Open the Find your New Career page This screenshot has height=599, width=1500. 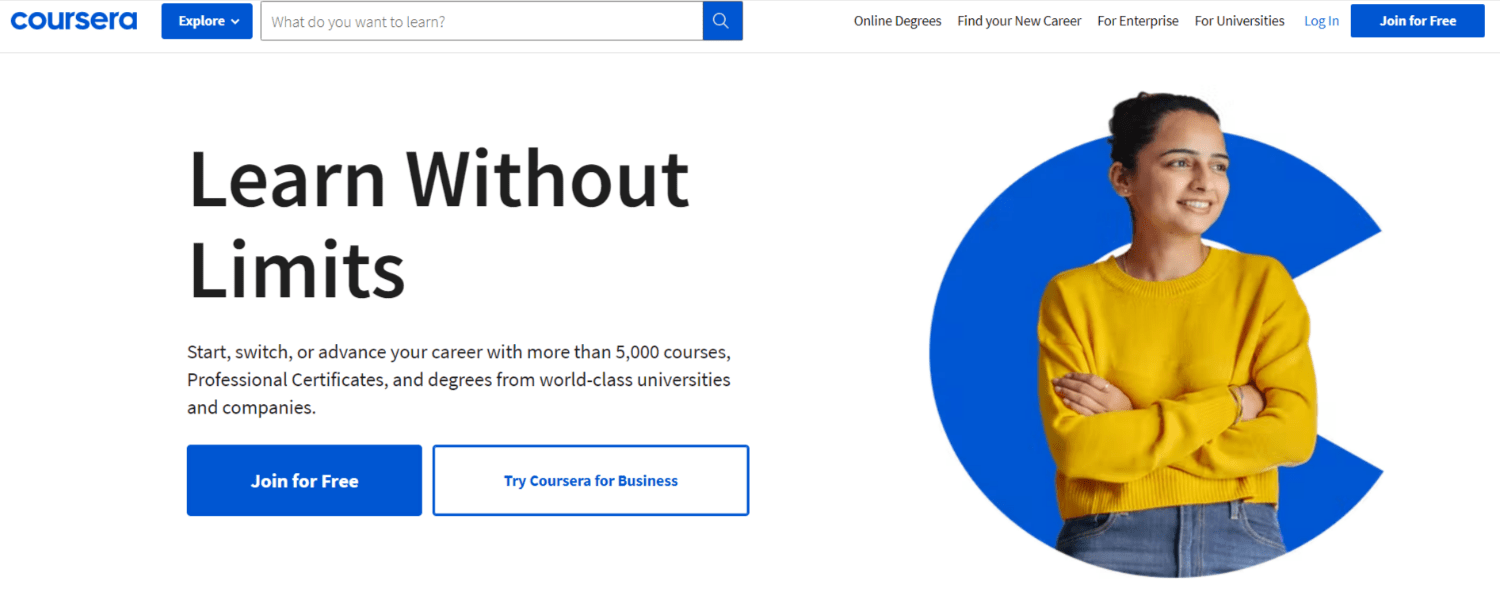tap(1019, 20)
